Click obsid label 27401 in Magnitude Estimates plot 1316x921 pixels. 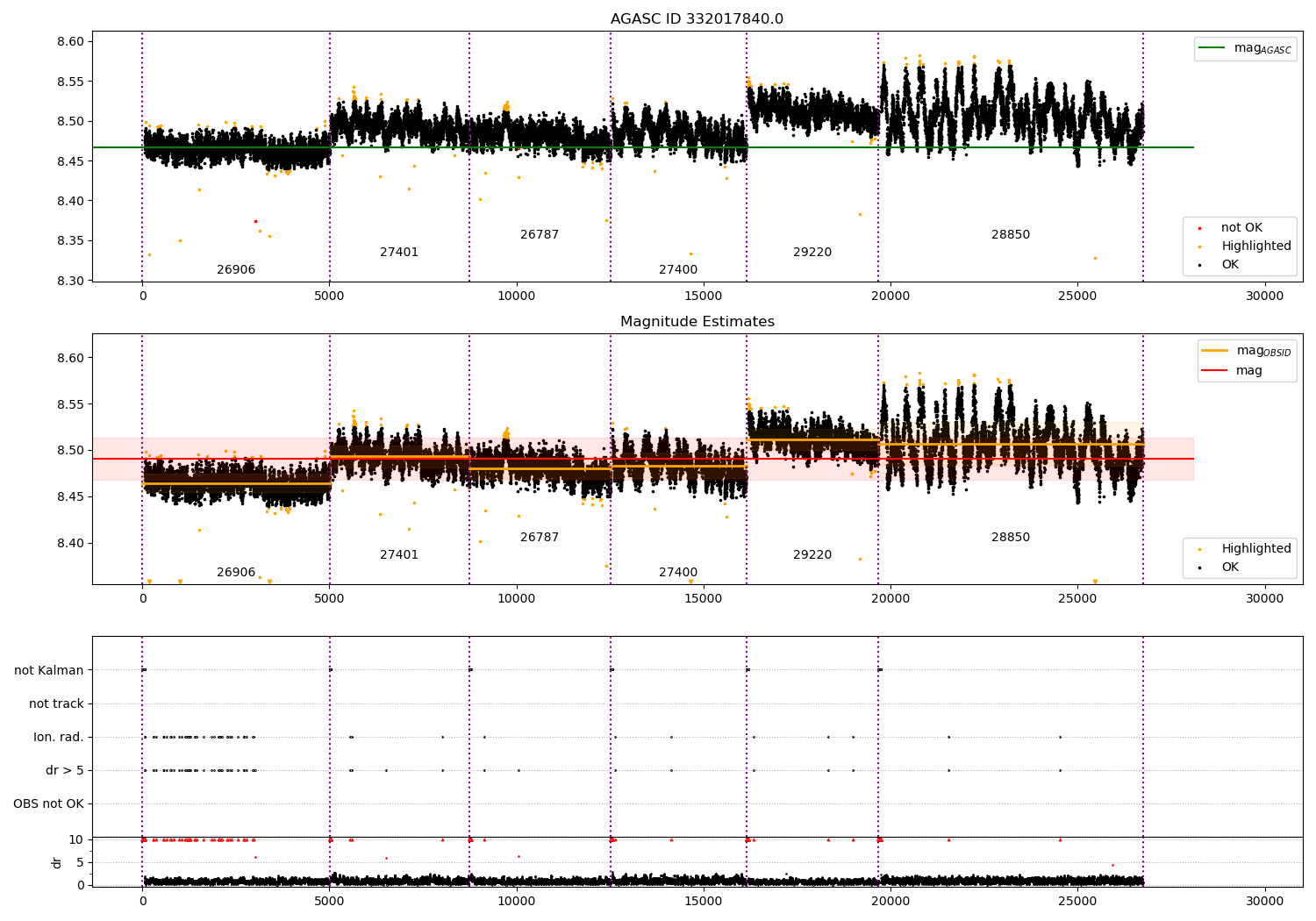pos(399,555)
